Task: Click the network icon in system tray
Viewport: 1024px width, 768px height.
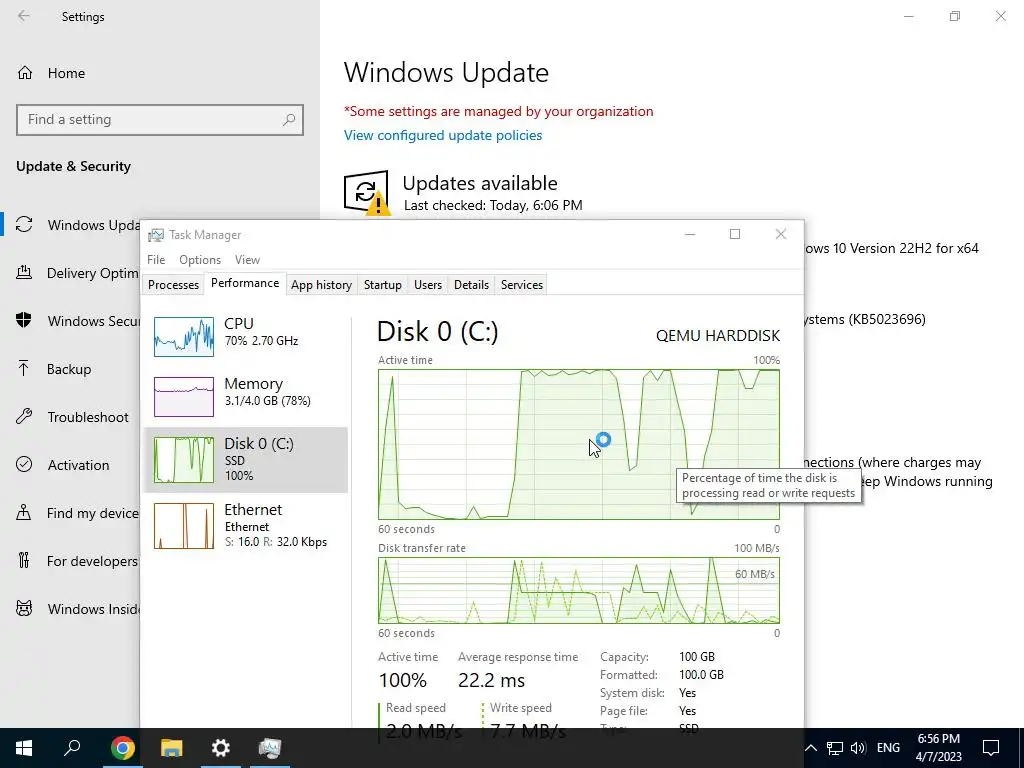Action: (835, 748)
